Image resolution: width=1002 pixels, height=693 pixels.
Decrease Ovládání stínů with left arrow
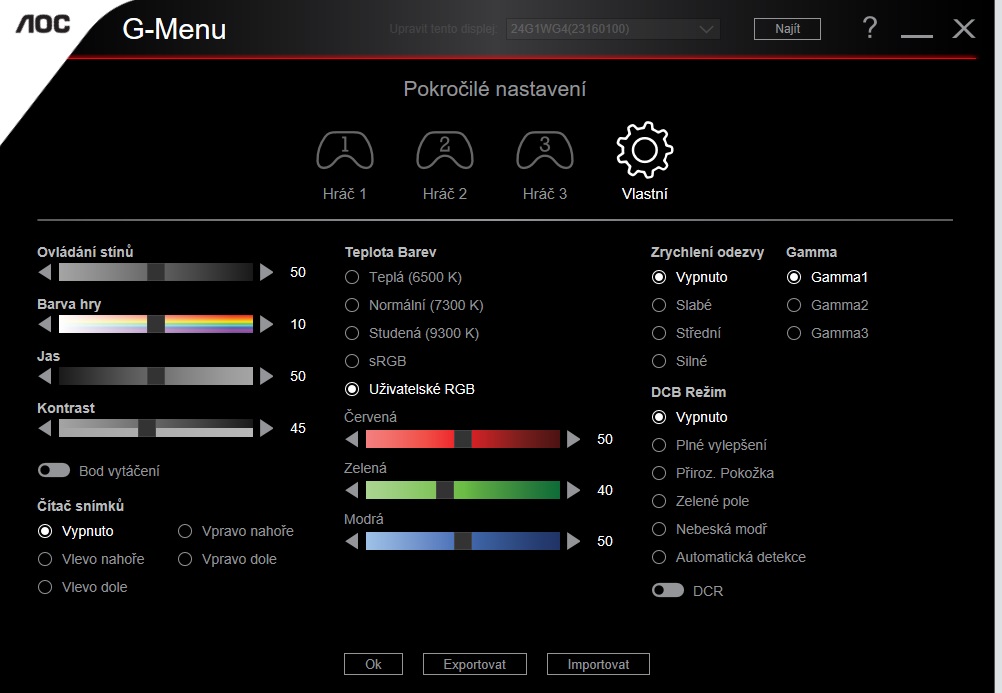[x=45, y=272]
